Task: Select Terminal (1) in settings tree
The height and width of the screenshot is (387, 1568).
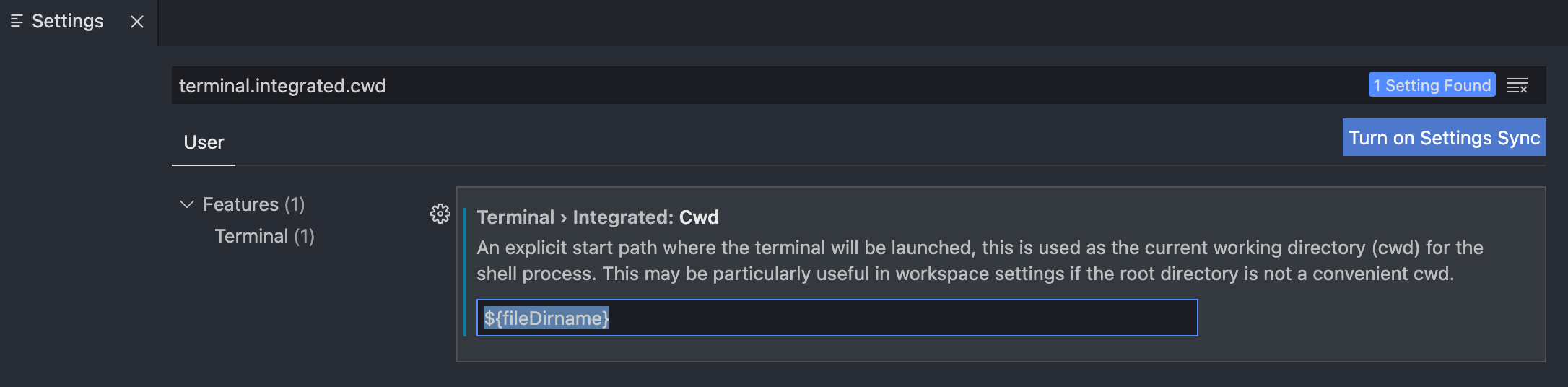Action: 264,236
